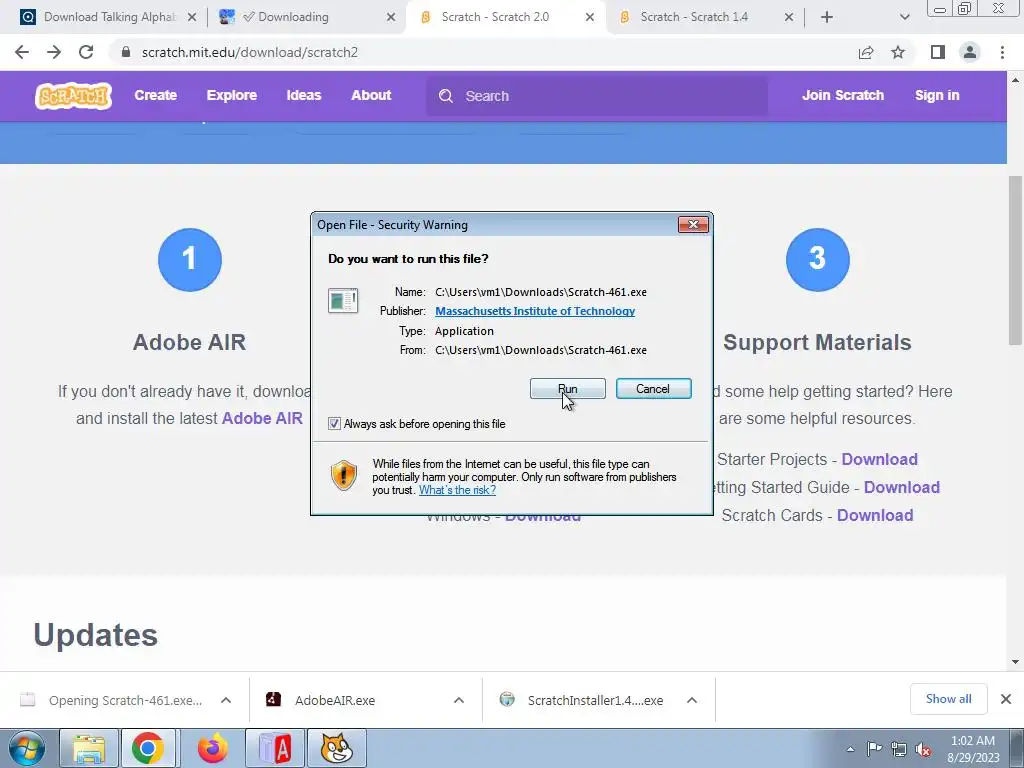Show hidden tray icons arrow
The image size is (1024, 768).
pyautogui.click(x=850, y=750)
